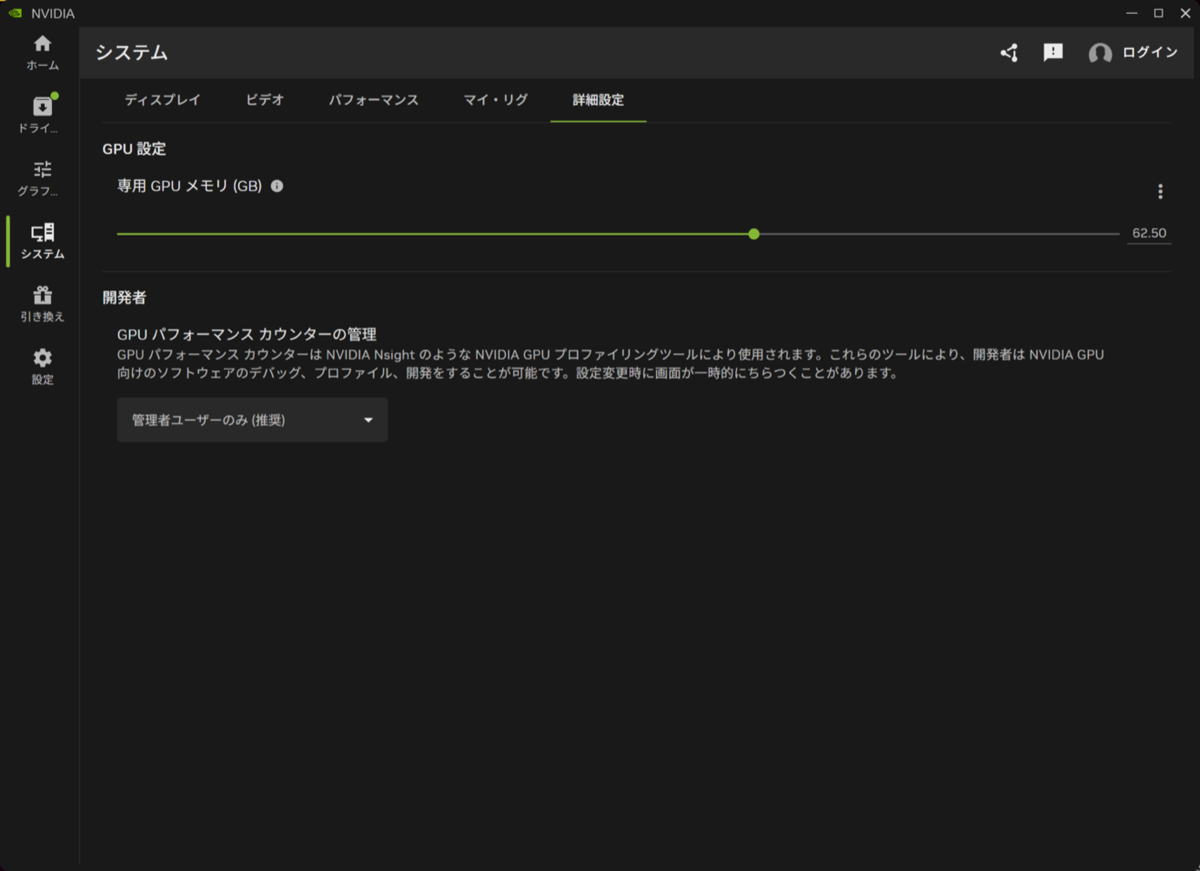
Task: Open the 引き換え (Redeem) gift icon
Action: 42,305
